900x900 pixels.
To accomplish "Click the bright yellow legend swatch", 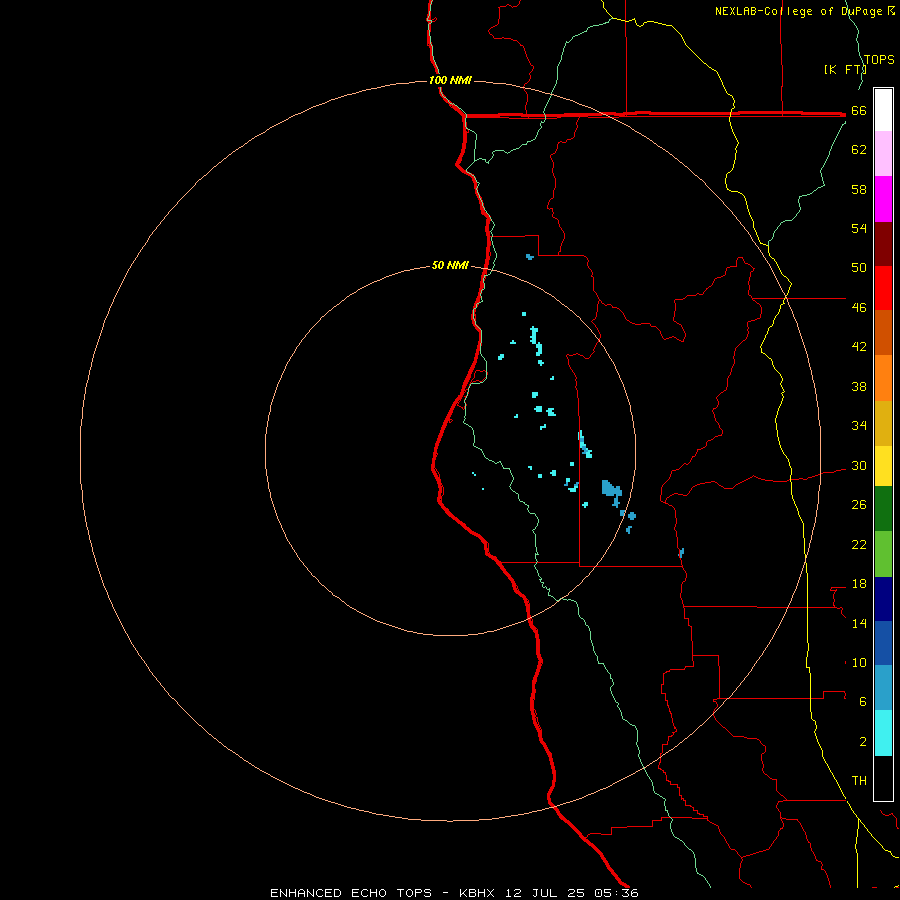I will point(883,466).
